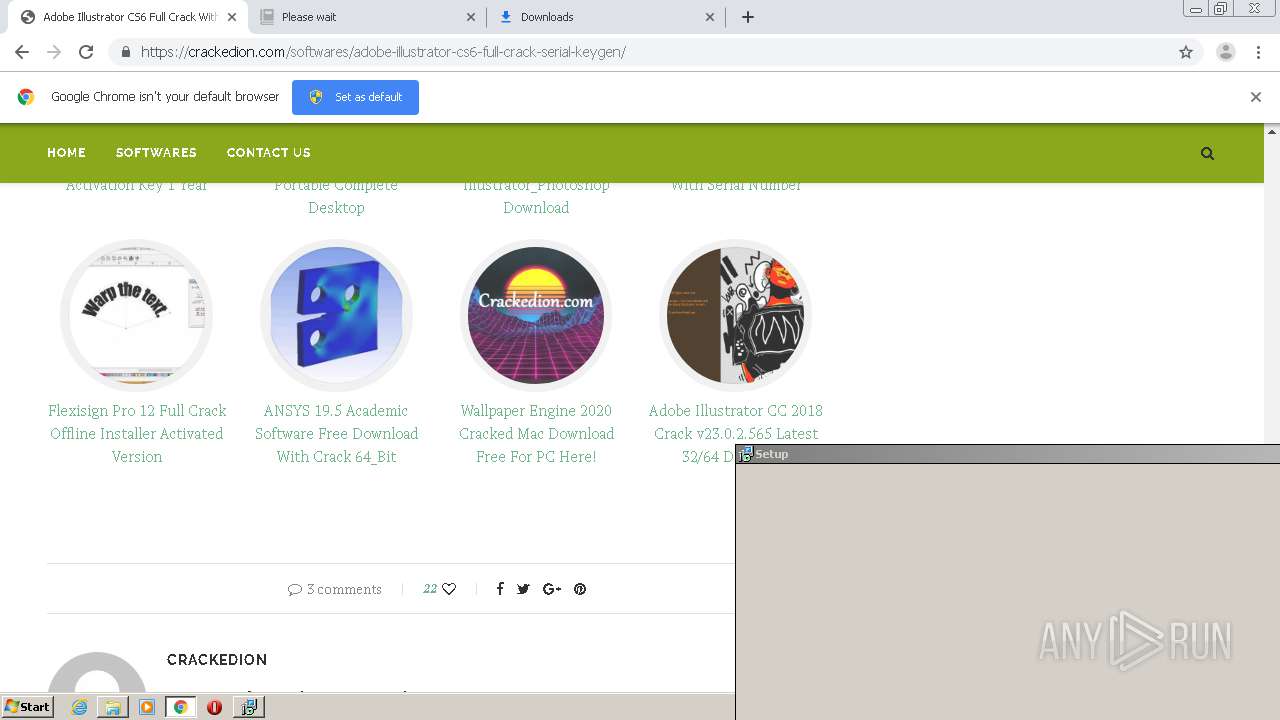The width and height of the screenshot is (1280, 720).
Task: Close the Downloads tab
Action: (x=710, y=17)
